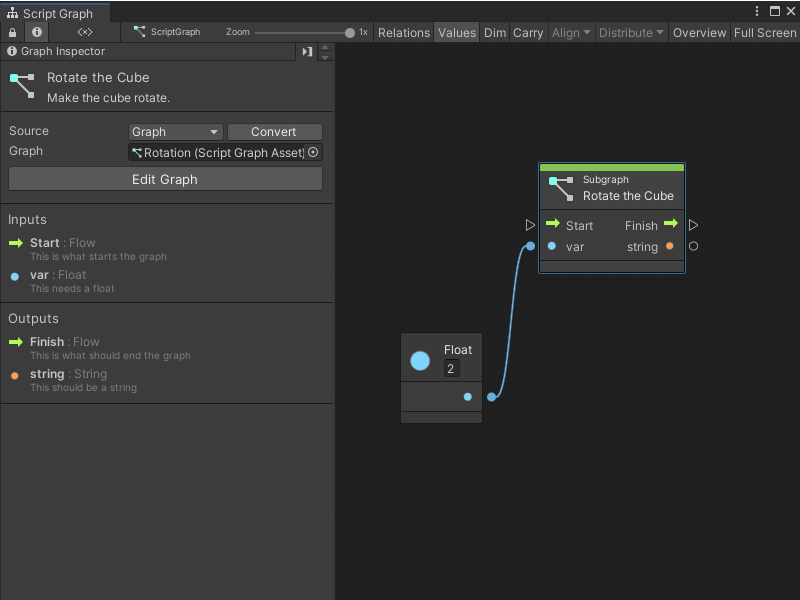Screen dimensions: 800x600
Task: Click the Convert button
Action: [274, 131]
